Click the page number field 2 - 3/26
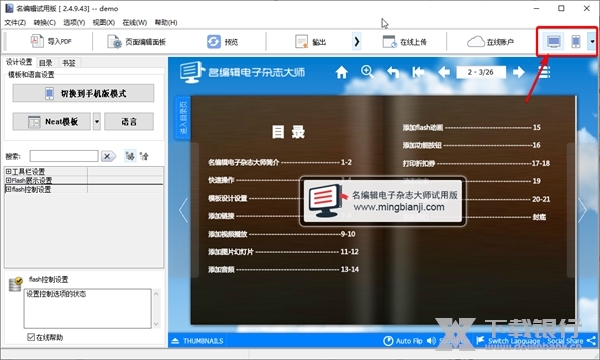Screen dimensions: 600x360 coord(481,72)
